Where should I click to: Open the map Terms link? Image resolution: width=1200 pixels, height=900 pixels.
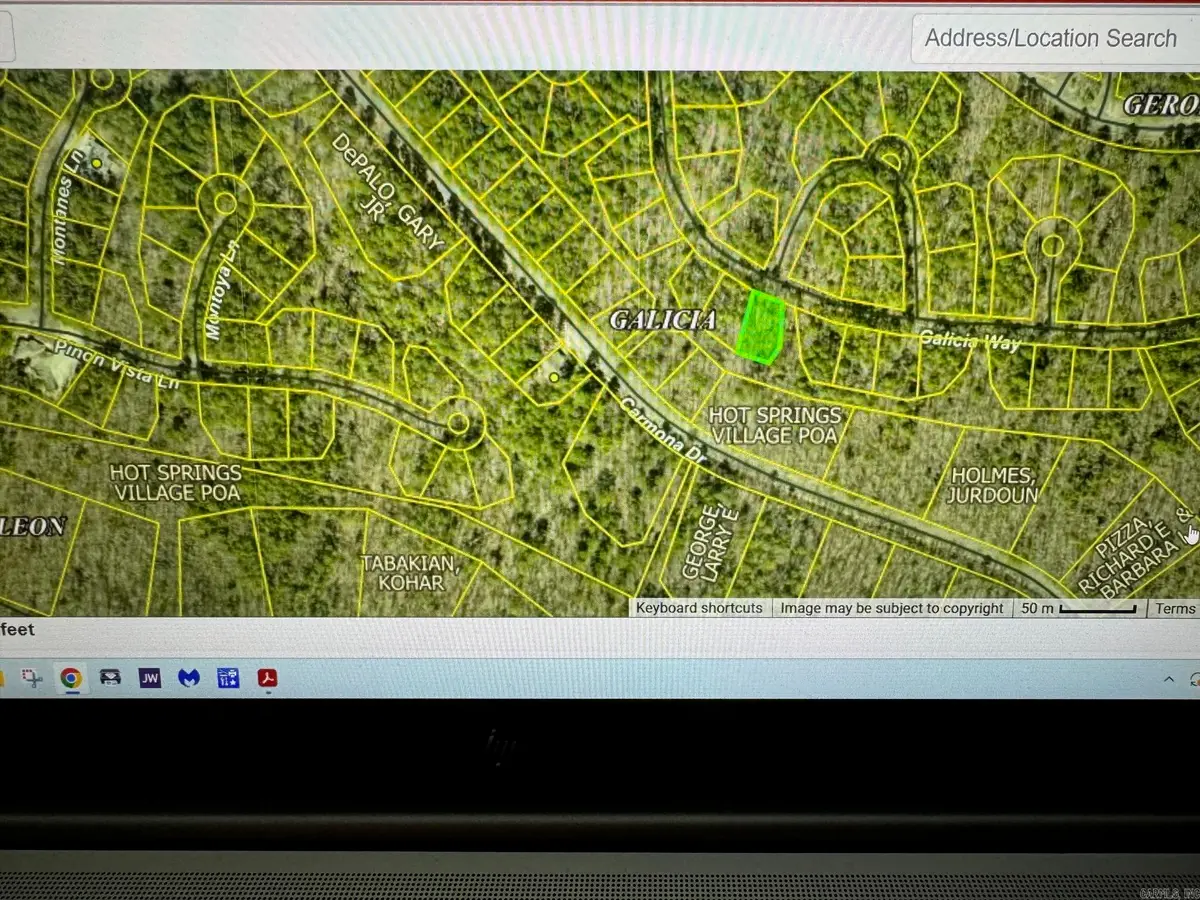click(x=1175, y=608)
